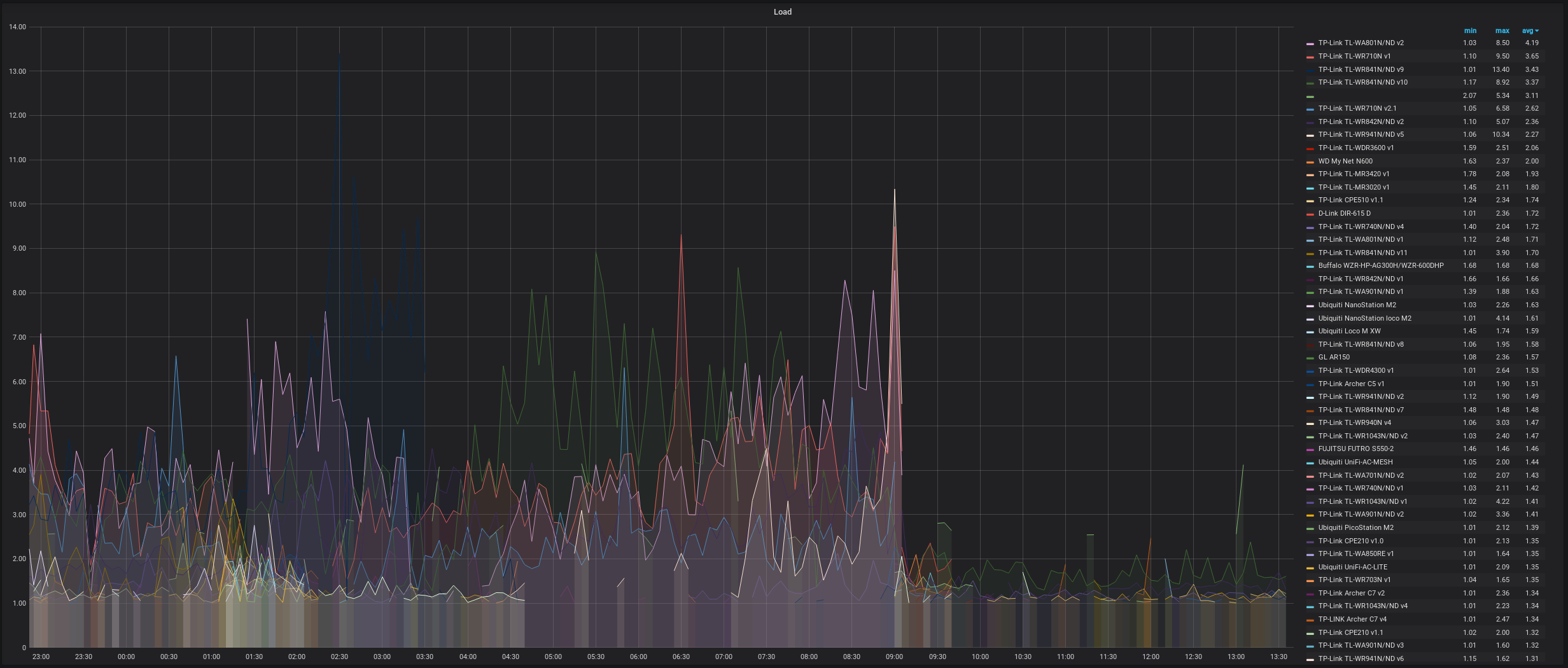
Task: Select legend label TP-Link TL-WR740N/ND v4
Action: [1361, 226]
